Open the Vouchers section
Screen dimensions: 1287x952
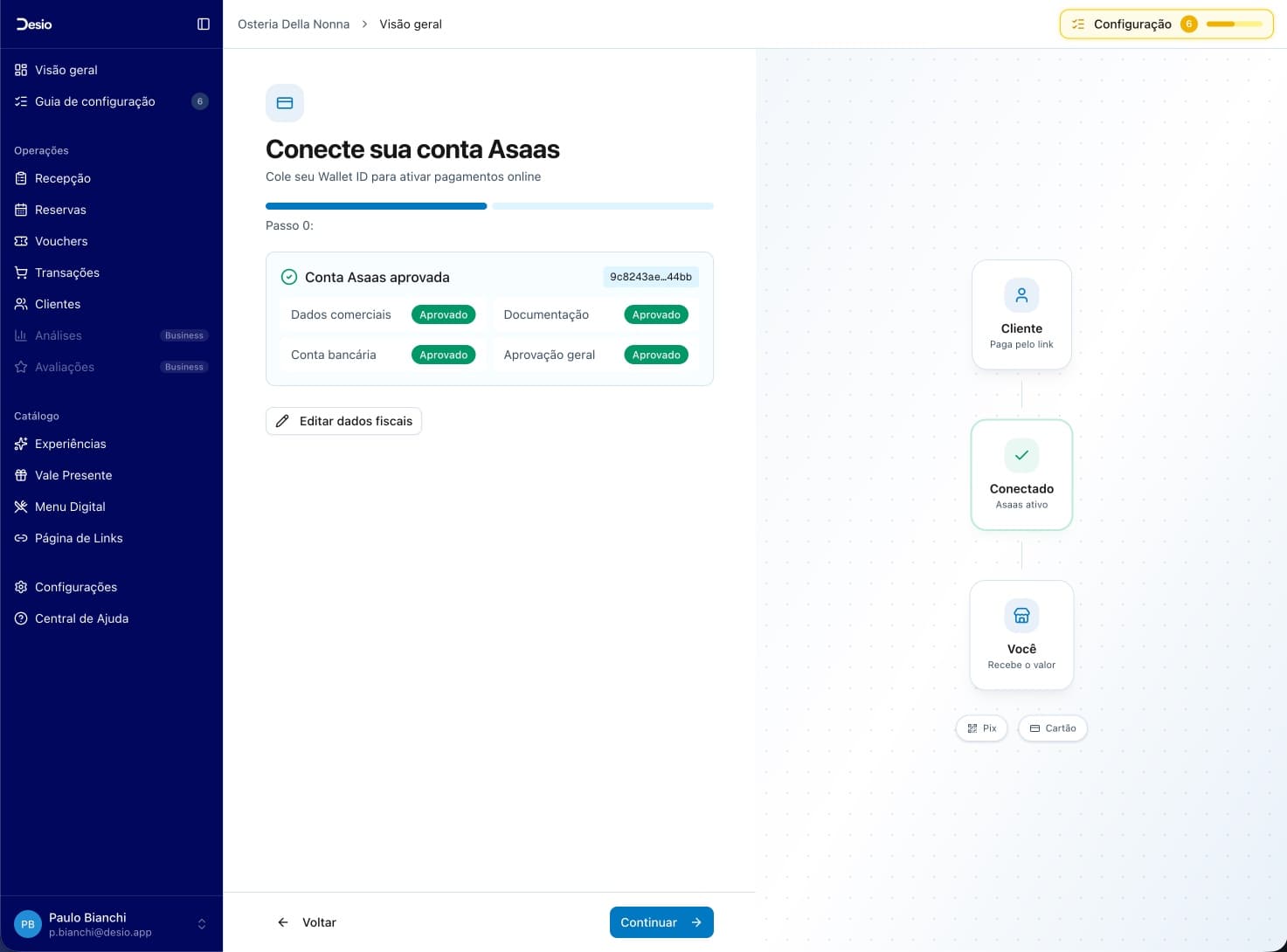(112, 241)
